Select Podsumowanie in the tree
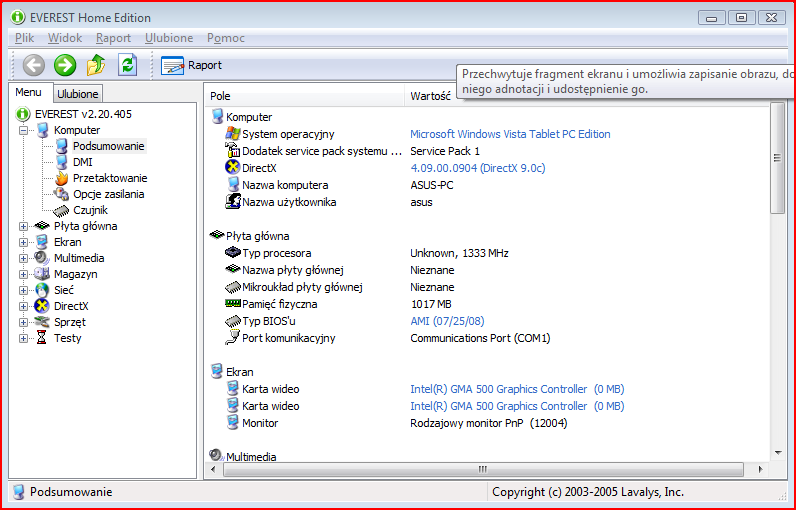This screenshot has width=796, height=510. click(x=109, y=146)
